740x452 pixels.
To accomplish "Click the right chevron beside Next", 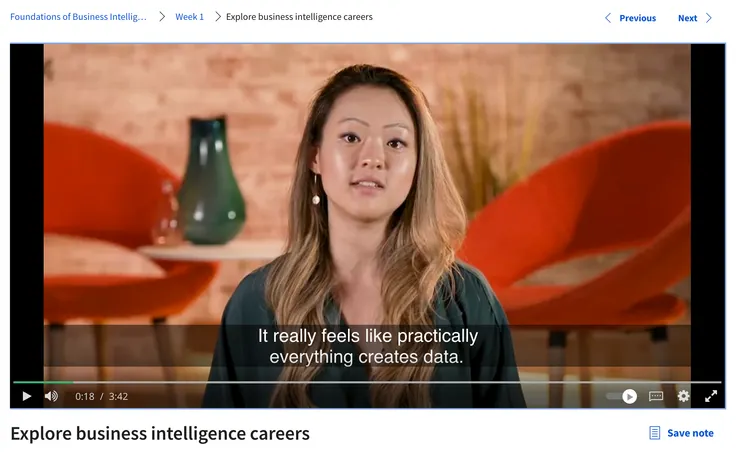I will click(708, 18).
